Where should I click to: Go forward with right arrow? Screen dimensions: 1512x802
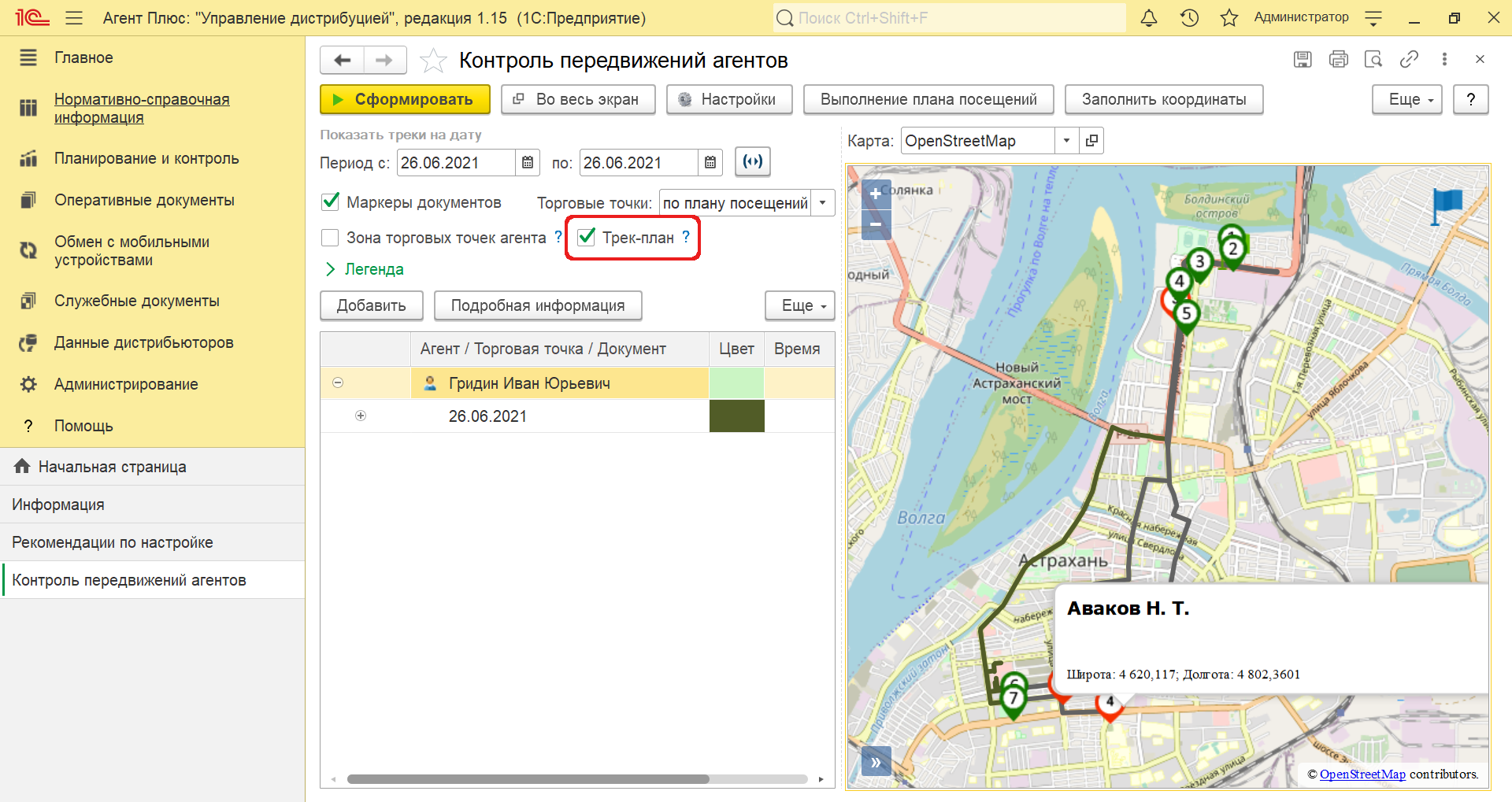pos(384,60)
